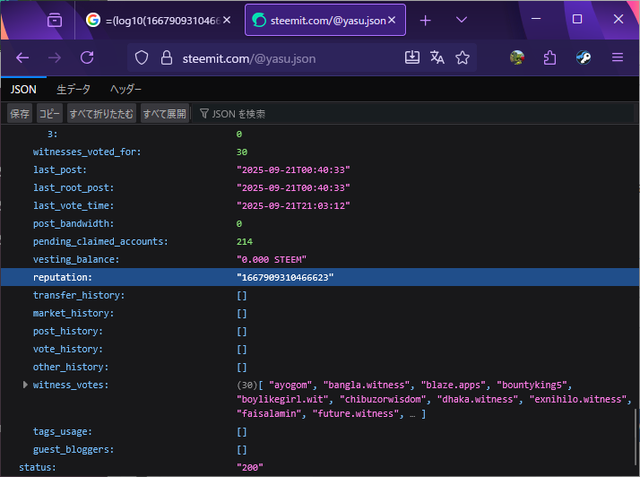Viewport: 640px width, 477px height.
Task: Select the last_post key
Action: tap(60, 170)
